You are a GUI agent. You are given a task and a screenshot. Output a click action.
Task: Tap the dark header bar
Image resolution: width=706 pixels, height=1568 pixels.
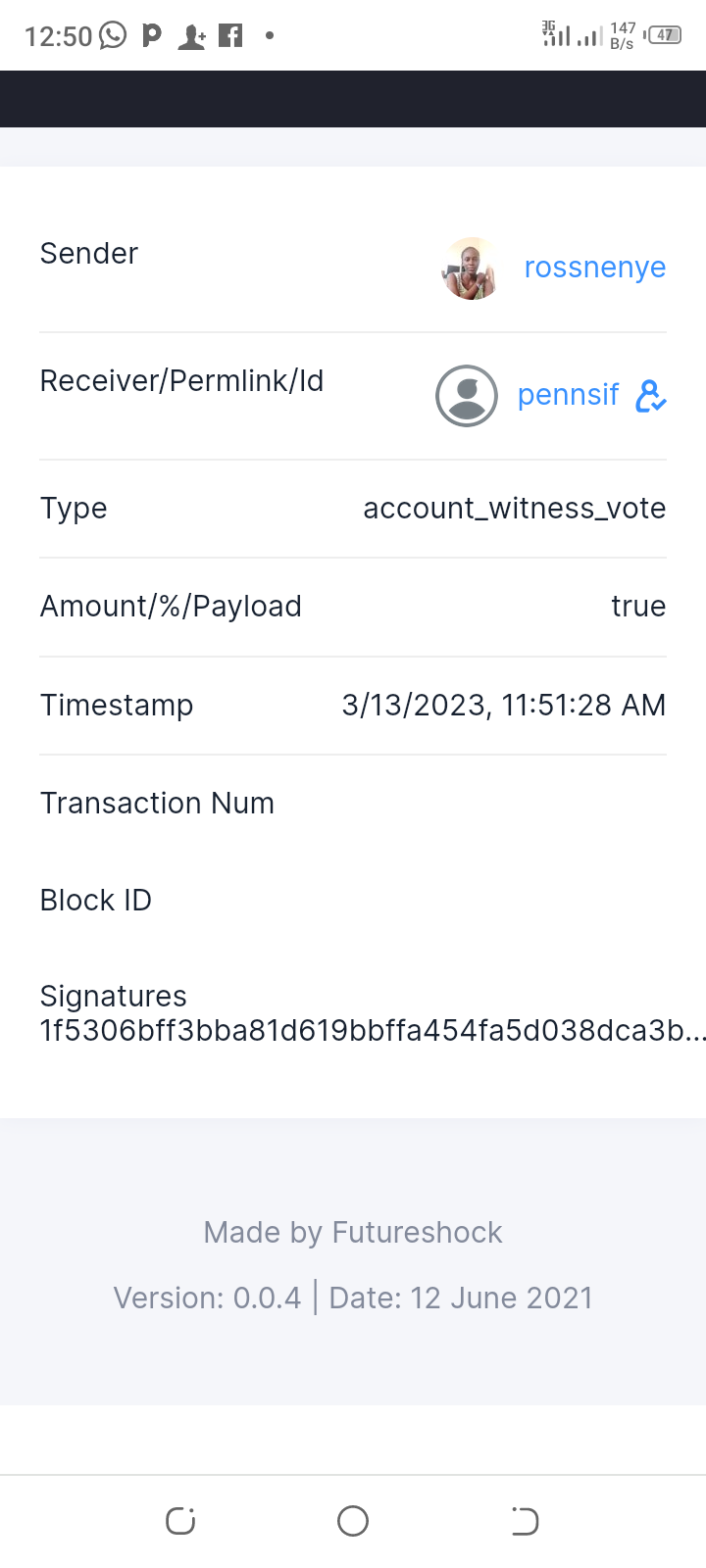click(353, 99)
